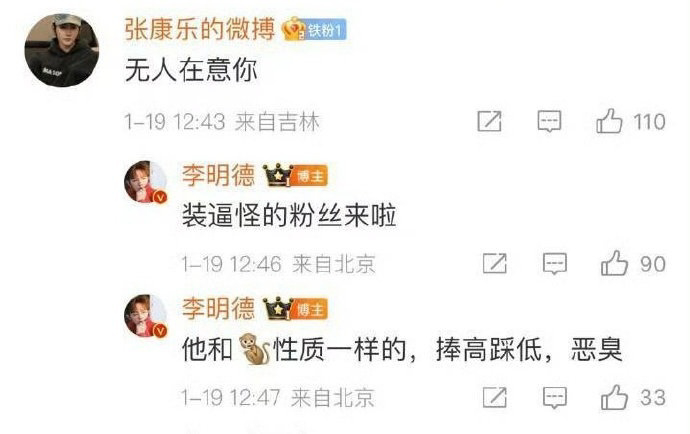Click the monkey emoji in the last reply
The image size is (690, 434).
tap(254, 349)
